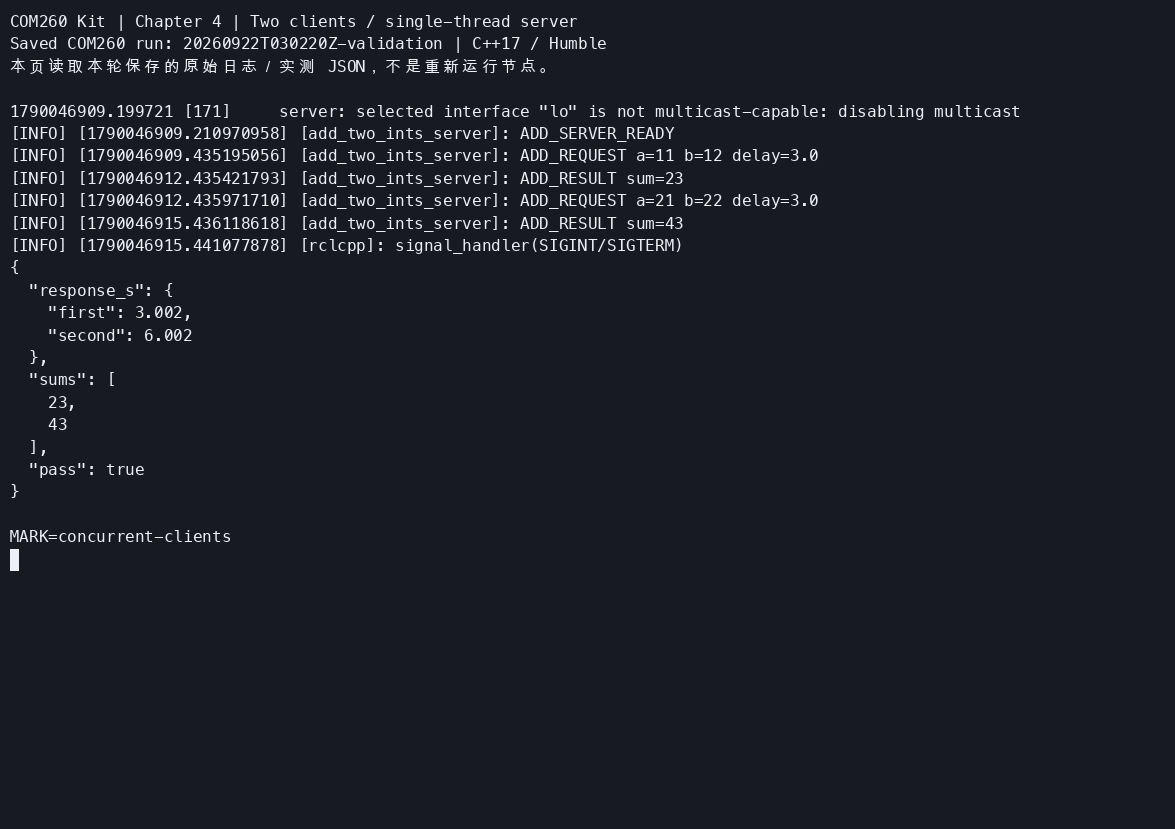Click the value 43 in sums
Image resolution: width=1175 pixels, height=829 pixels.
[x=58, y=425]
